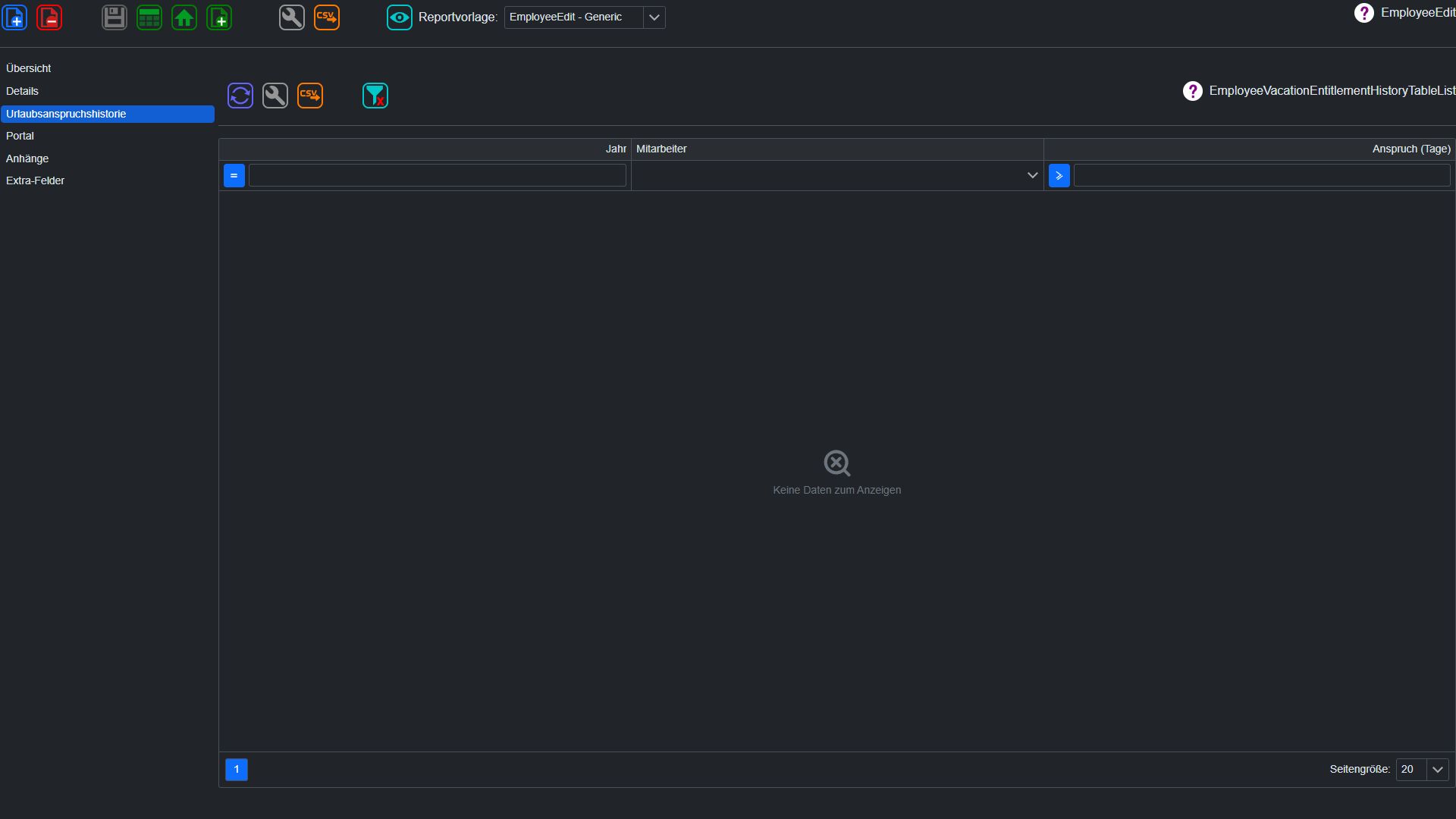Click the blue new document icon
Viewport: 1456px width, 819px height.
click(x=15, y=17)
